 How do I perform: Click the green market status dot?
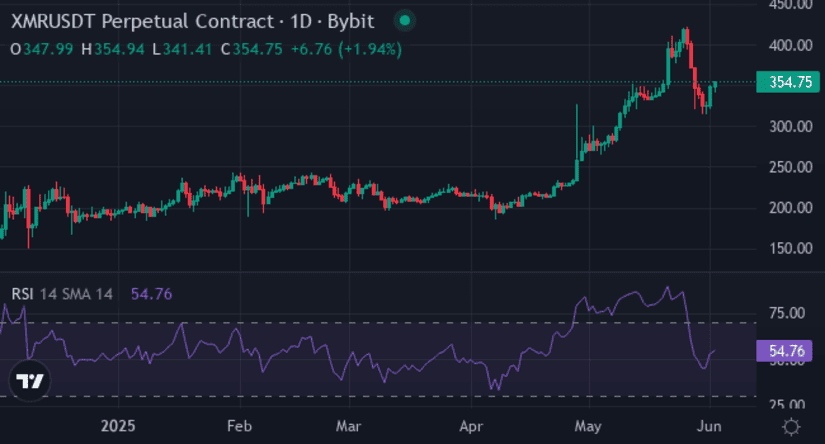click(405, 21)
